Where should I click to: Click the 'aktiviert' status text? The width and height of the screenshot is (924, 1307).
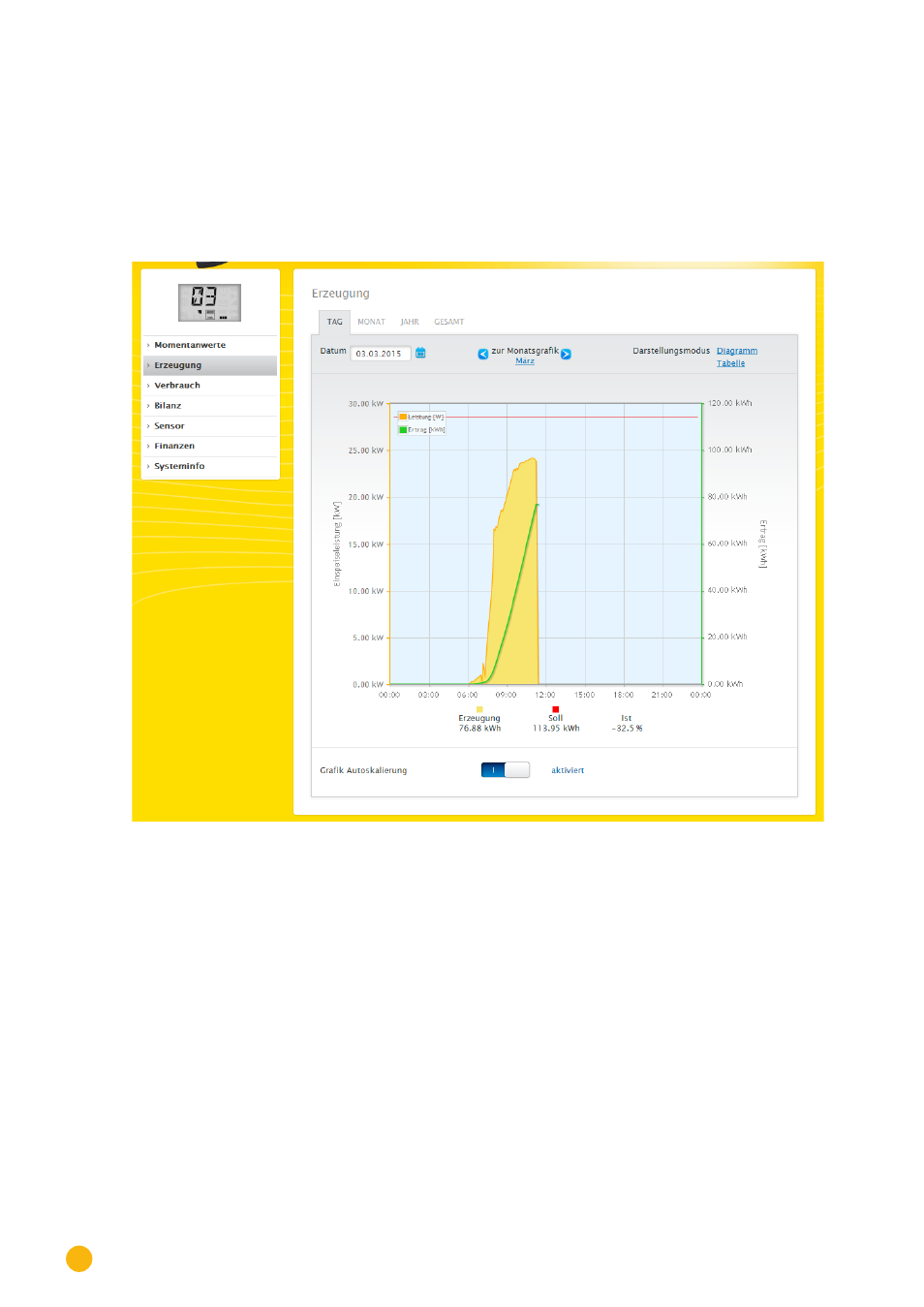[x=568, y=770]
